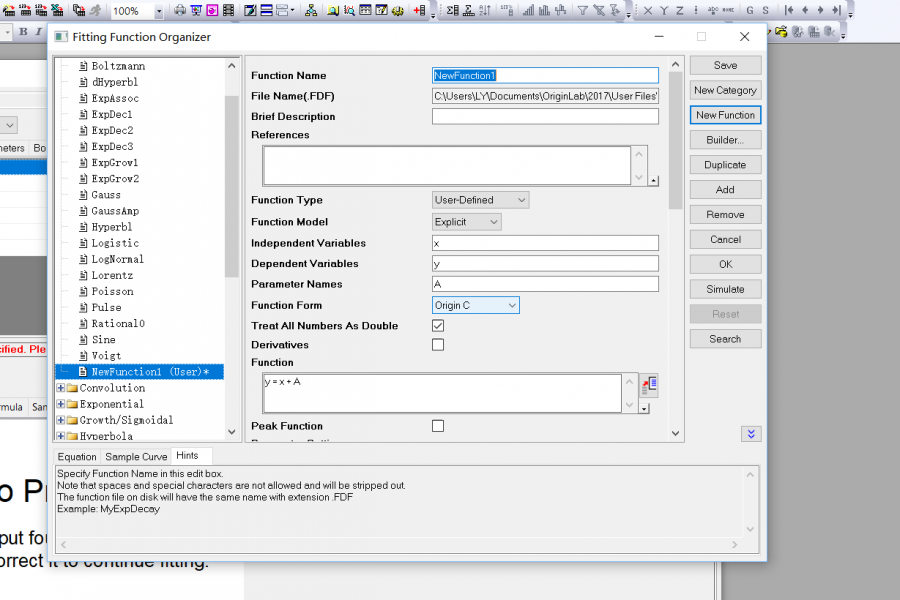The width and height of the screenshot is (900, 600).
Task: Click the Search button
Action: coord(726,339)
